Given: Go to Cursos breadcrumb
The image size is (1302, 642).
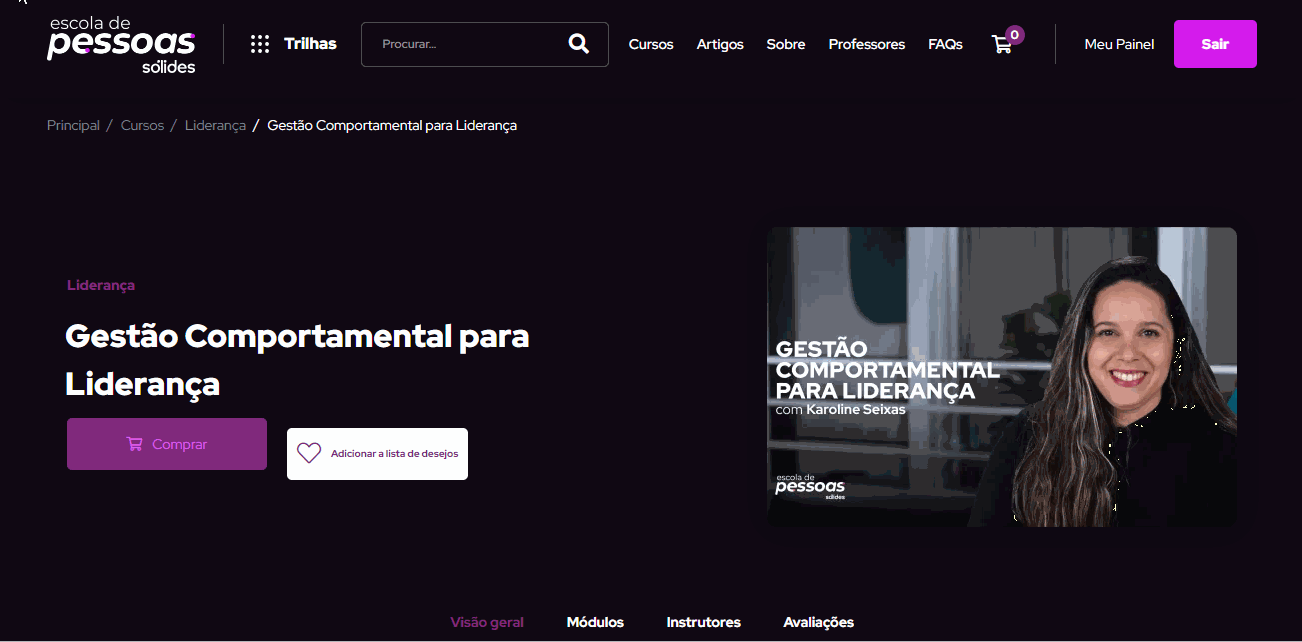Looking at the screenshot, I should click(142, 125).
